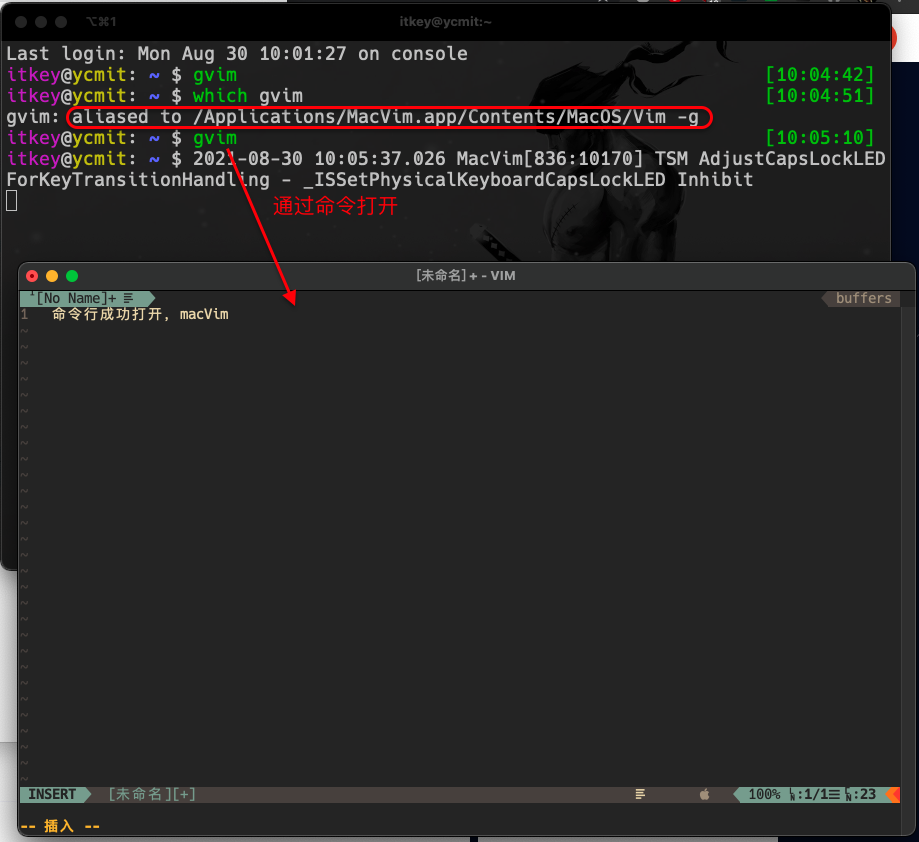Click the terminal title 'itkey@ycmit:~'
This screenshot has width=919, height=842.
point(445,22)
